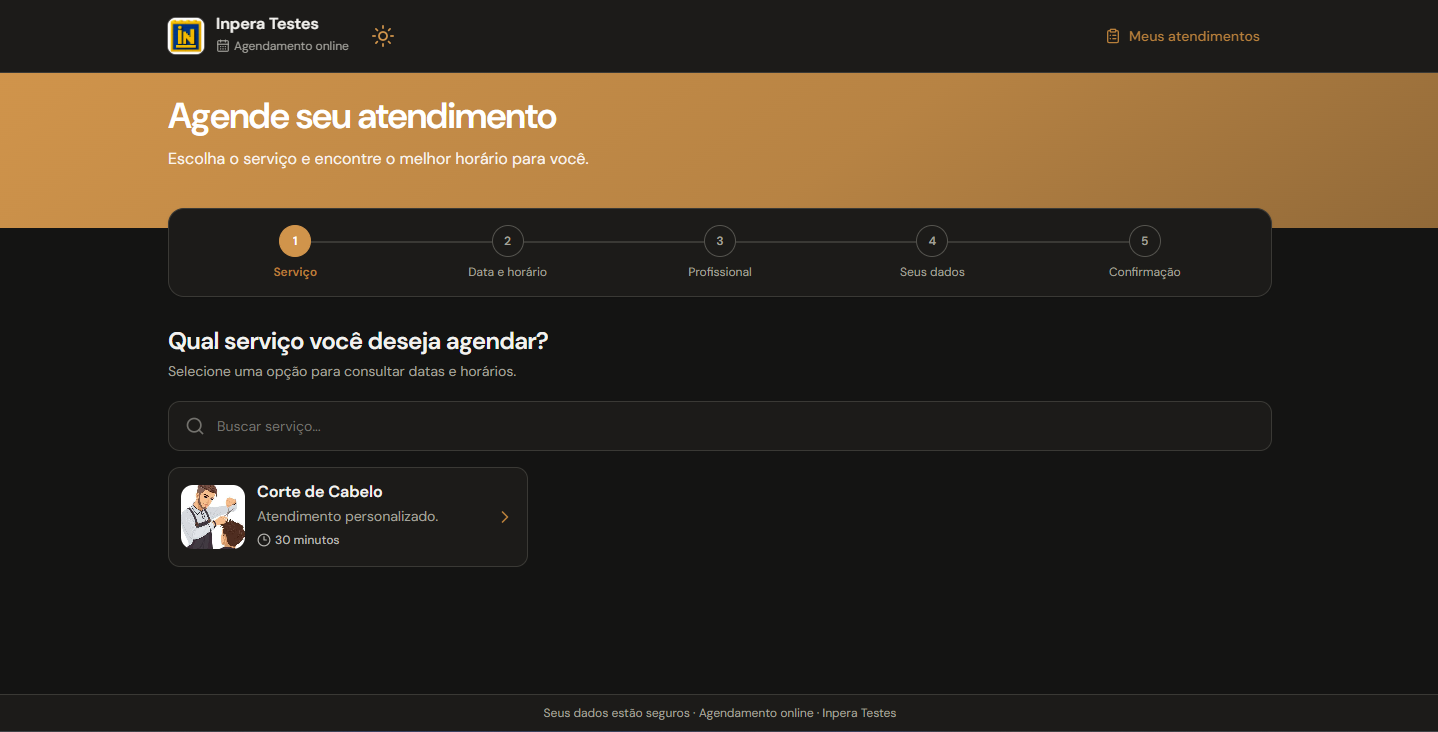The image size is (1438, 732).
Task: Click the Escolha o serviço subtitle text
Action: point(378,159)
